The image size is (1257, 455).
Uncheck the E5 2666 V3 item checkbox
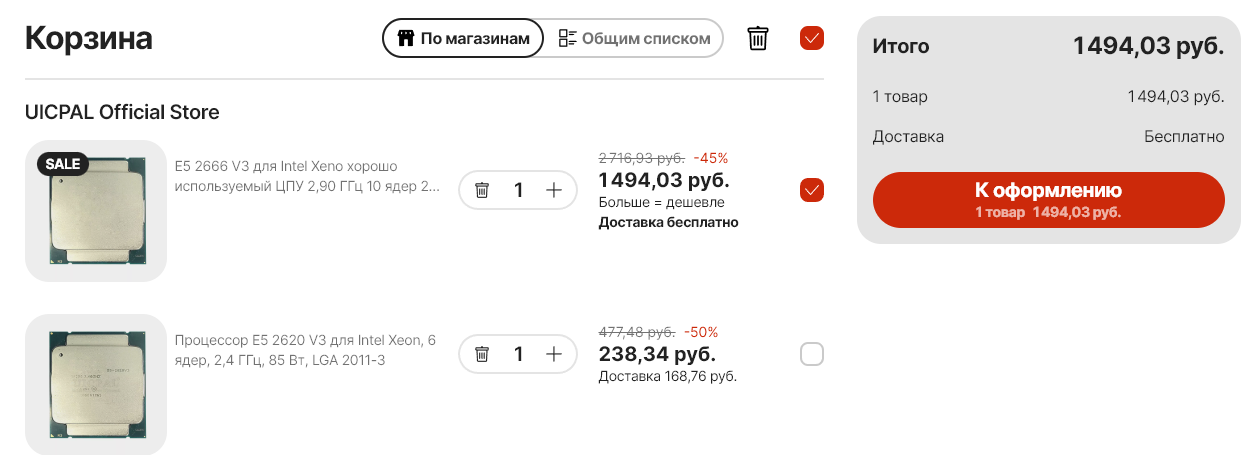[x=812, y=190]
